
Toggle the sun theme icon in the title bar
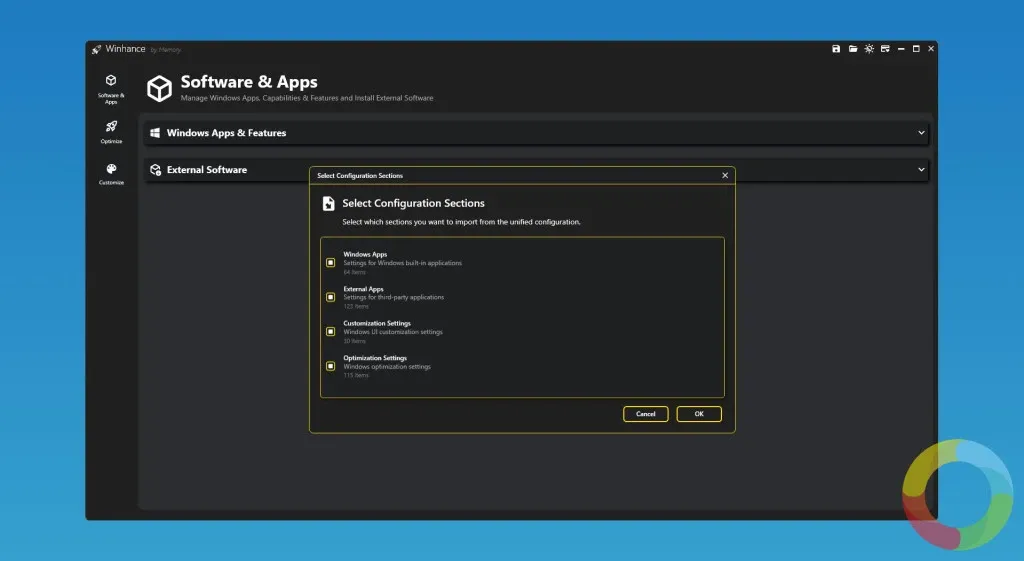pyautogui.click(x=869, y=49)
